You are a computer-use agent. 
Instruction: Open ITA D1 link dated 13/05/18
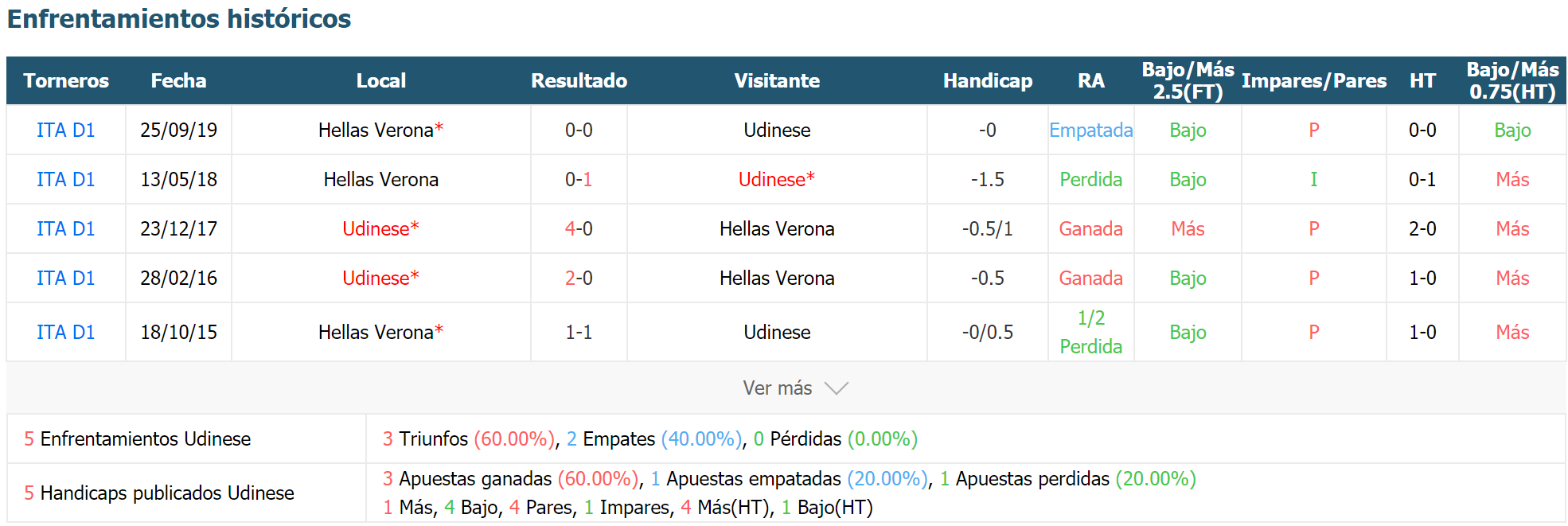point(66,179)
